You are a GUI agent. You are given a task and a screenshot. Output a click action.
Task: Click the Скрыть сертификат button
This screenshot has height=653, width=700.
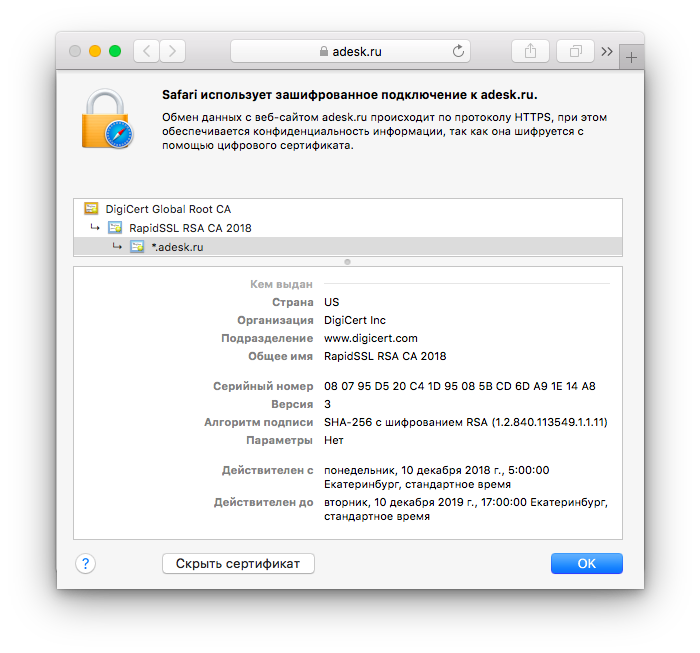coord(238,564)
